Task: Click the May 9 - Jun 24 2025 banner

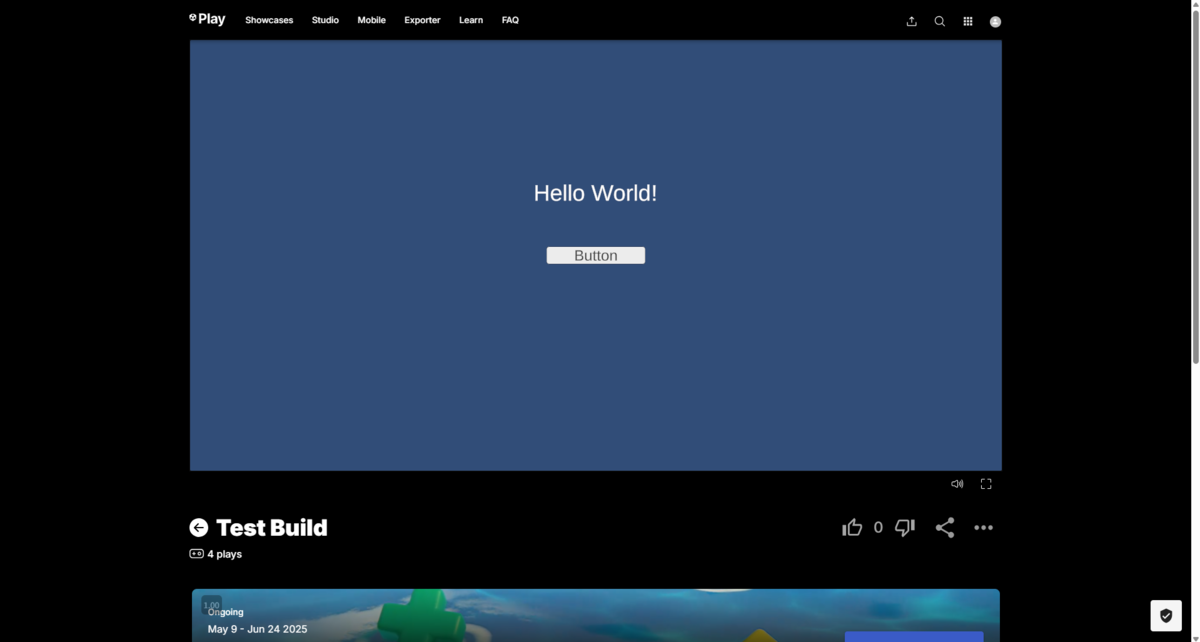Action: [x=257, y=629]
